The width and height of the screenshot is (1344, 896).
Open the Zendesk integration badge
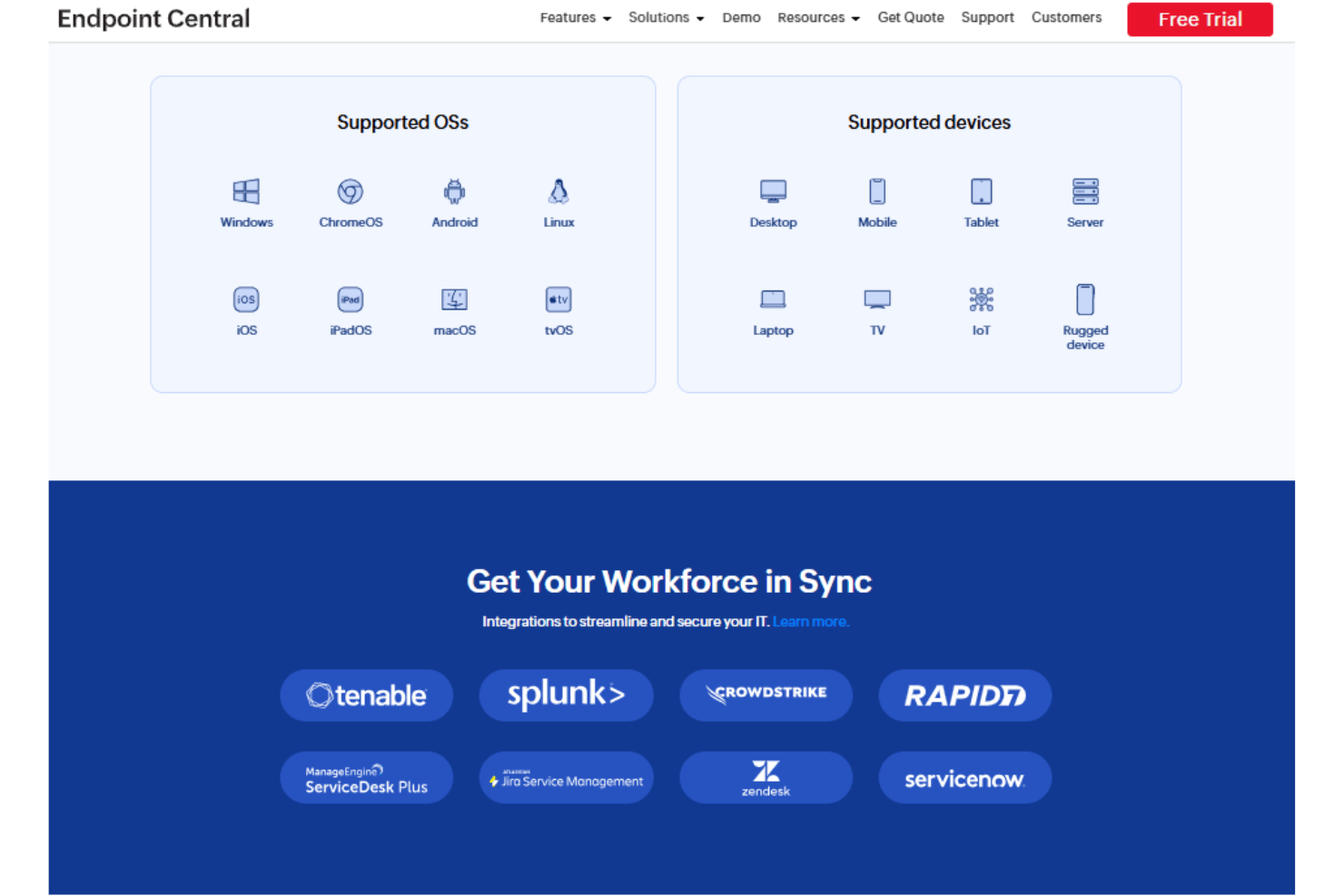[766, 777]
